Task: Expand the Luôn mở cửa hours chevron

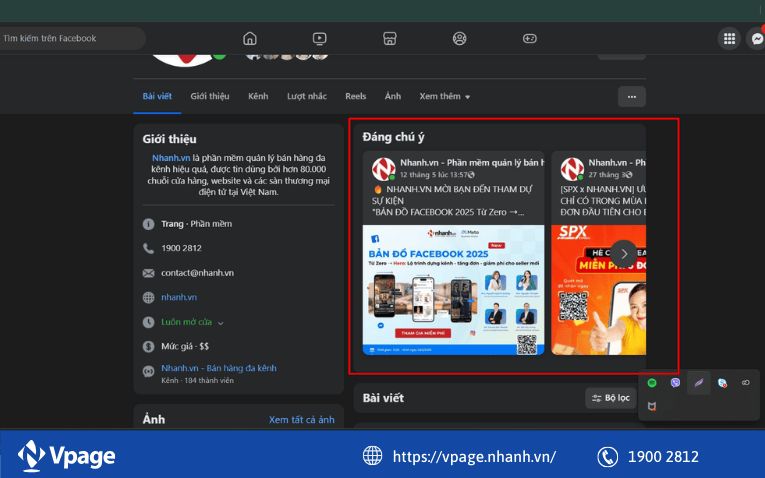Action: (221, 323)
